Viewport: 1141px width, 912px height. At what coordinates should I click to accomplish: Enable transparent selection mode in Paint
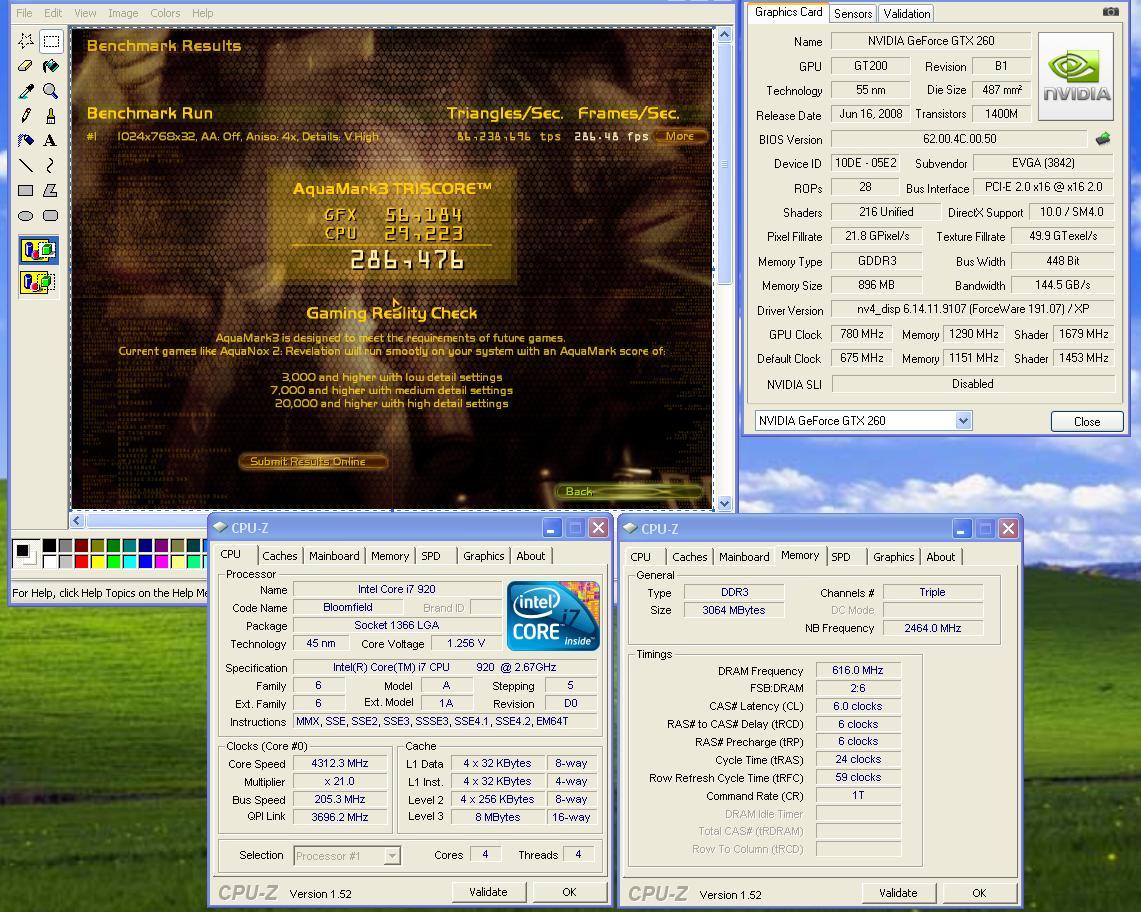pos(38,282)
